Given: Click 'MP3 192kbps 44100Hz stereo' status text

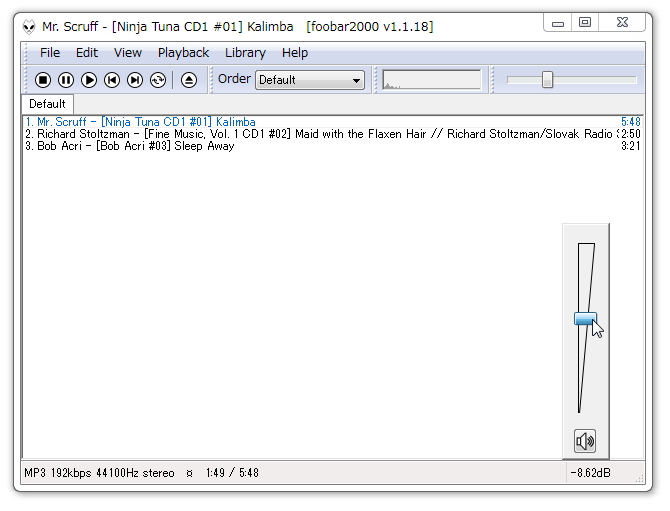Looking at the screenshot, I should pyautogui.click(x=99, y=473).
